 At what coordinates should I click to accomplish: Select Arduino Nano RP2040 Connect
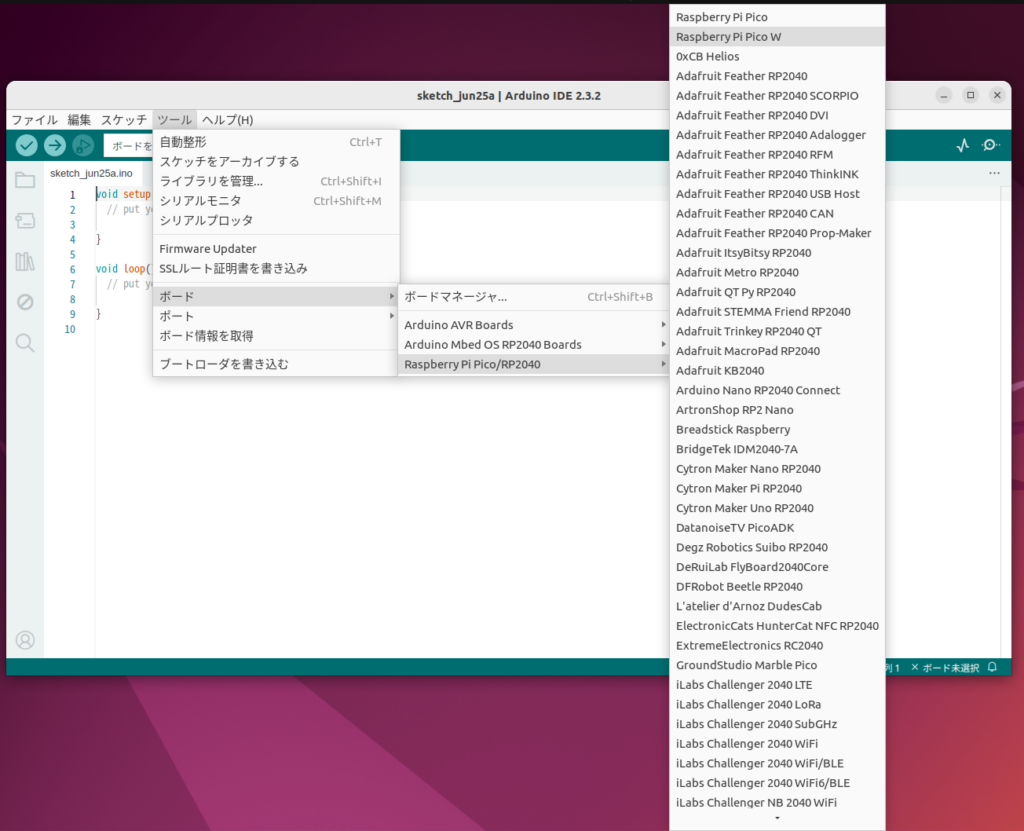click(x=777, y=390)
